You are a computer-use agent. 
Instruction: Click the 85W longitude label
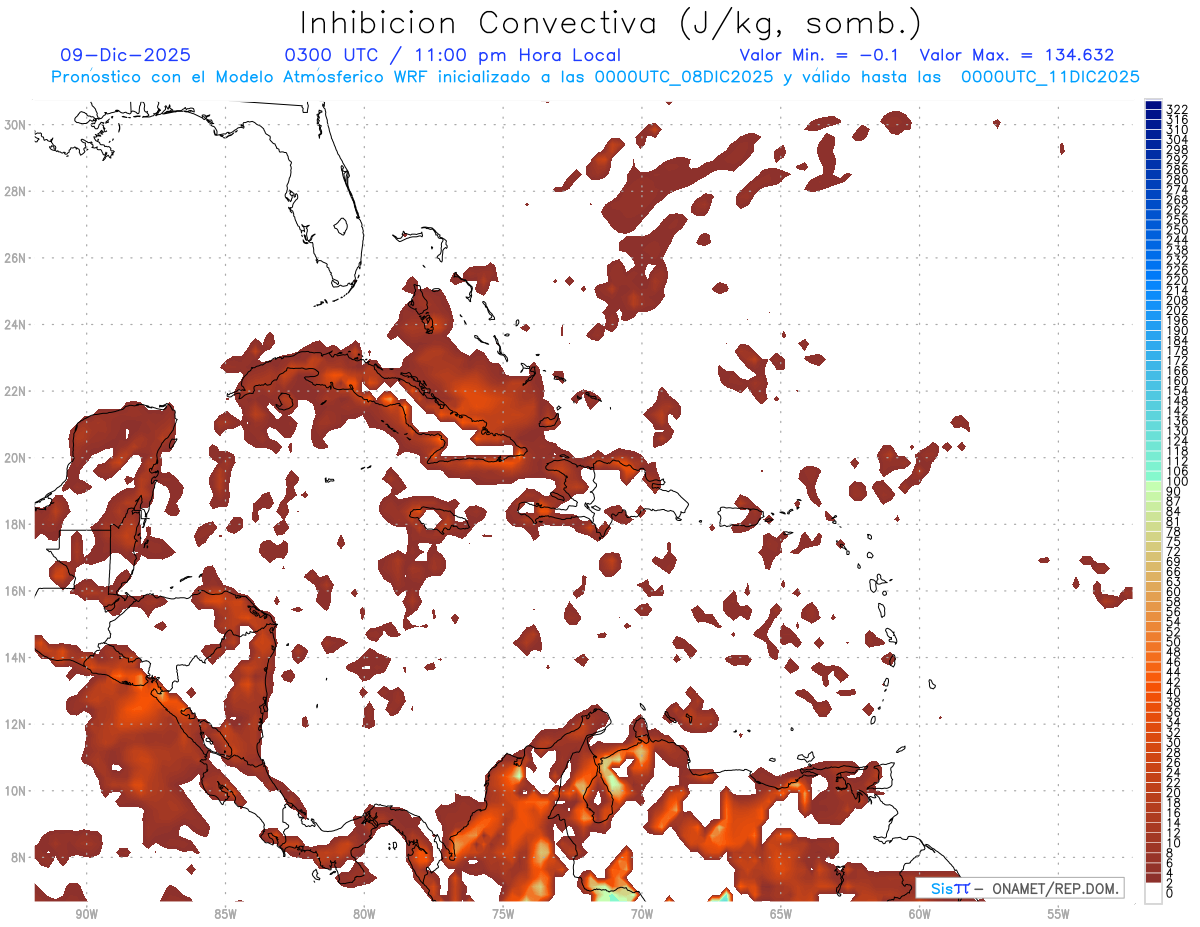(225, 914)
